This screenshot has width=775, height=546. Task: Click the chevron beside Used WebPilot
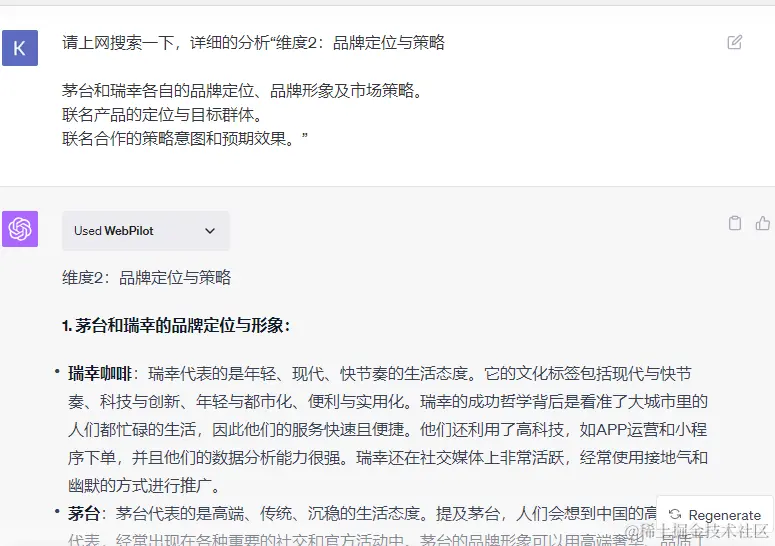(210, 231)
